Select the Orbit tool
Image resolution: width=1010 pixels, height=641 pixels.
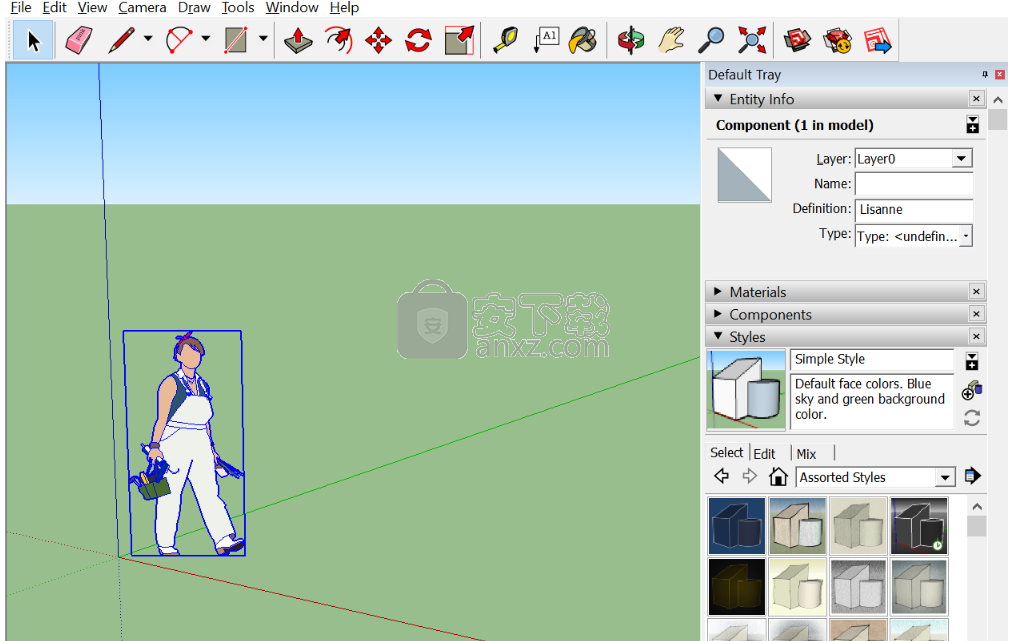[631, 40]
